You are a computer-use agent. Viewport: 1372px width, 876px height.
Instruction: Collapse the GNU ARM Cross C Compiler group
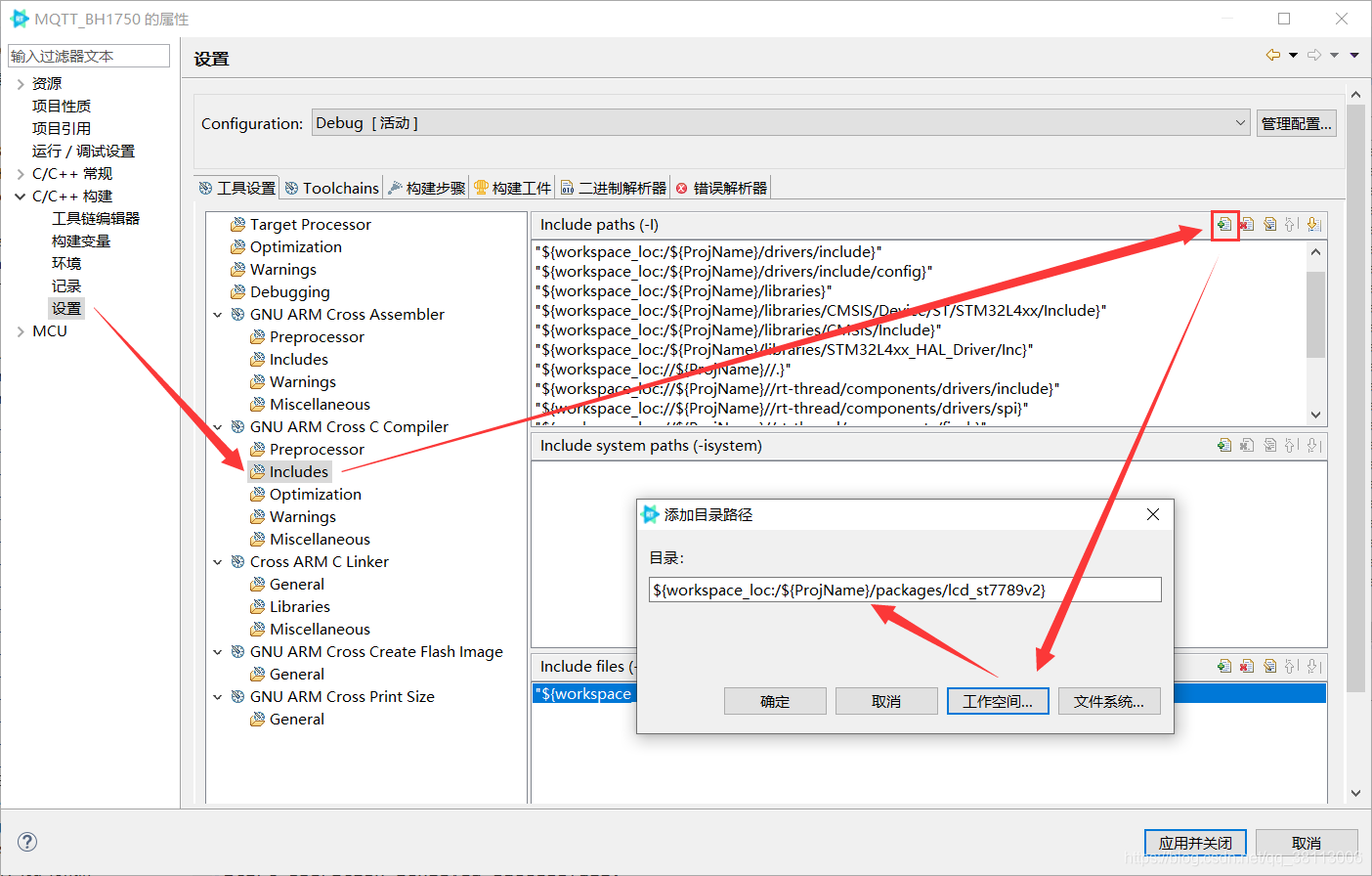click(x=217, y=426)
